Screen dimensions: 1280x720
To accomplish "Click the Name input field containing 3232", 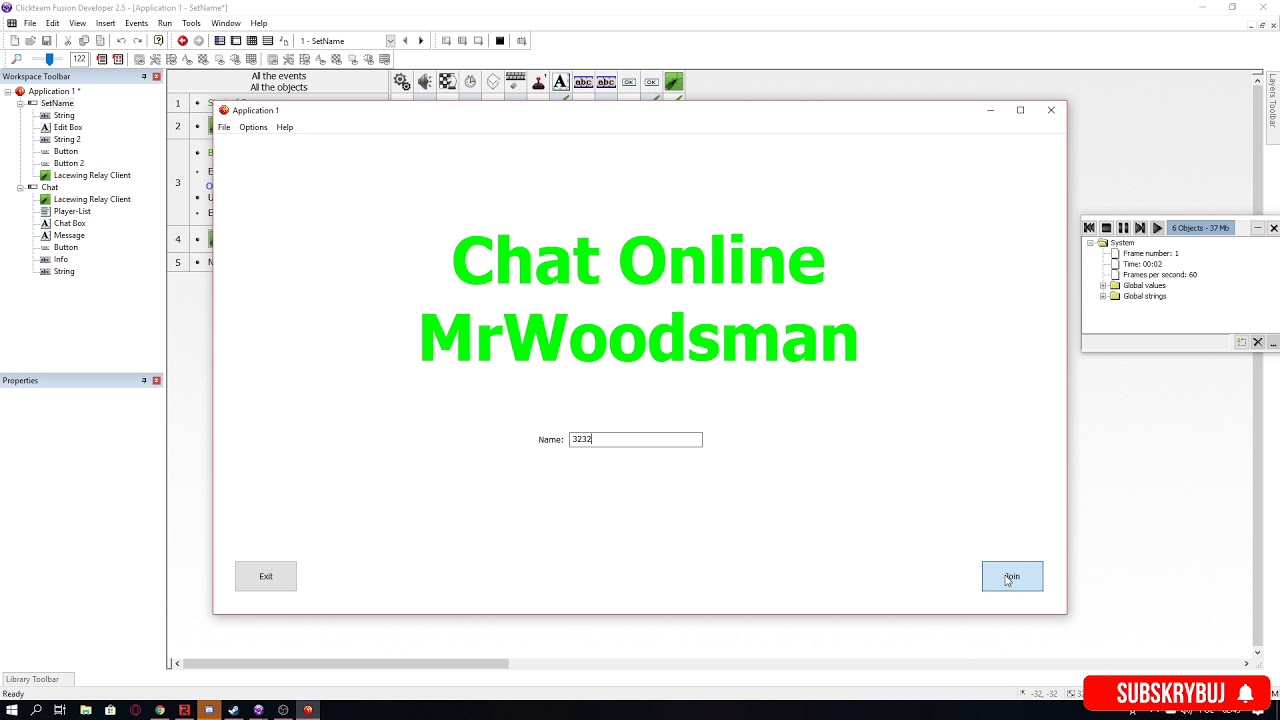I will 636,439.
